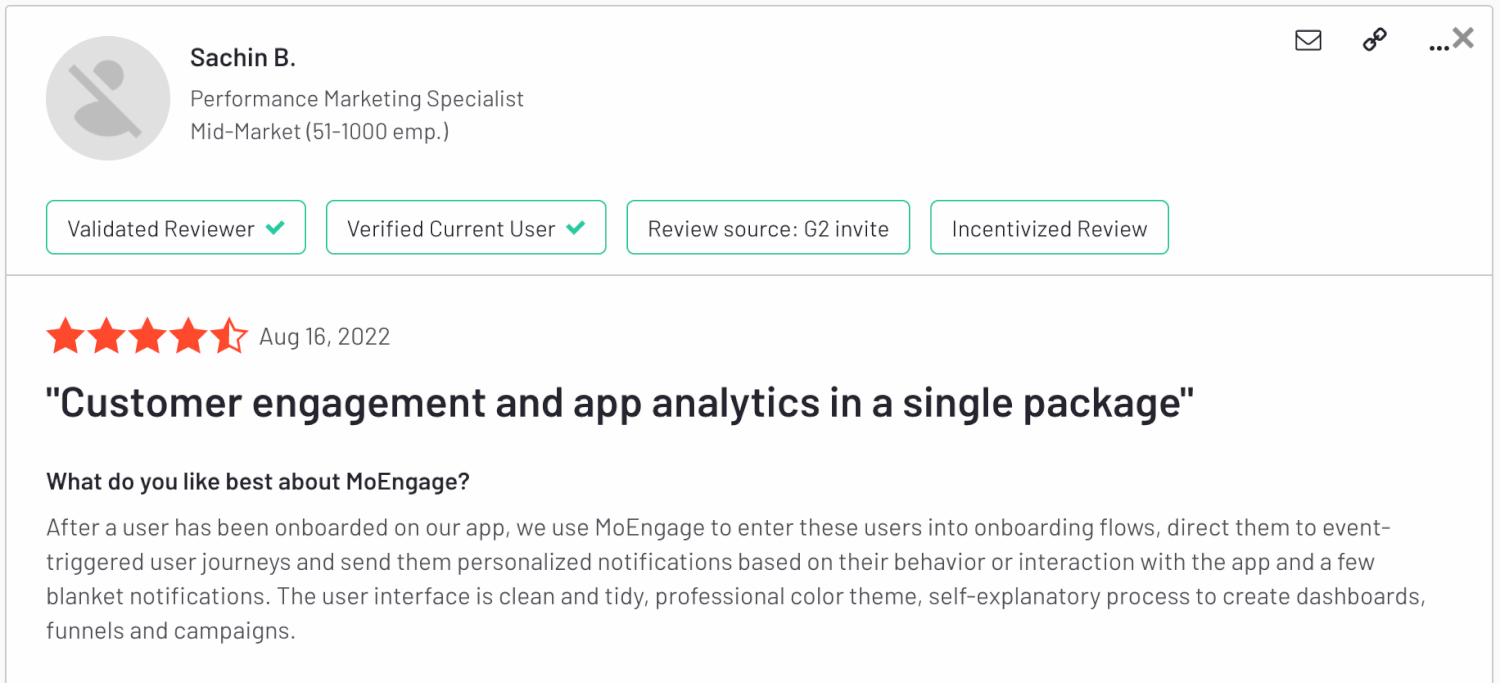Image resolution: width=1500 pixels, height=683 pixels.
Task: Click the envelope email icon
Action: click(x=1308, y=40)
